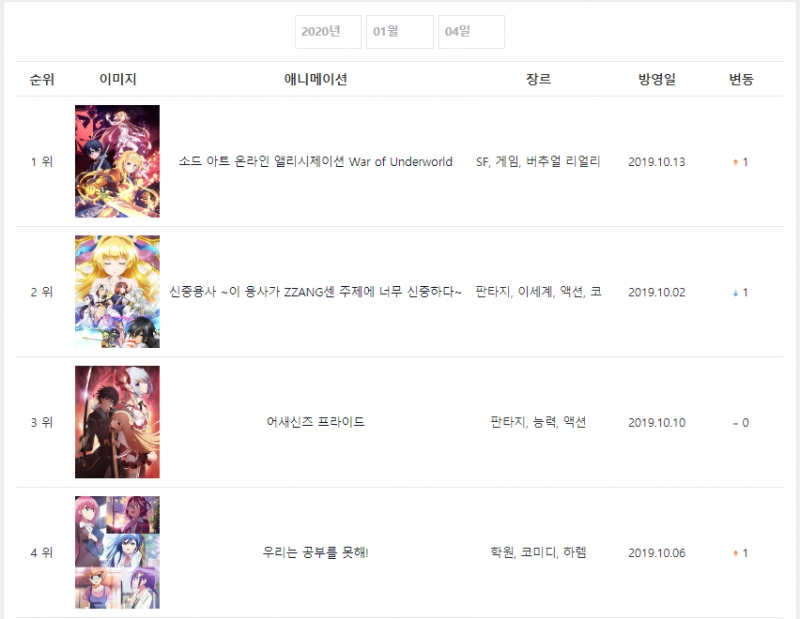800x619 pixels.
Task: Open the 01월 month dropdown
Action: [x=399, y=32]
